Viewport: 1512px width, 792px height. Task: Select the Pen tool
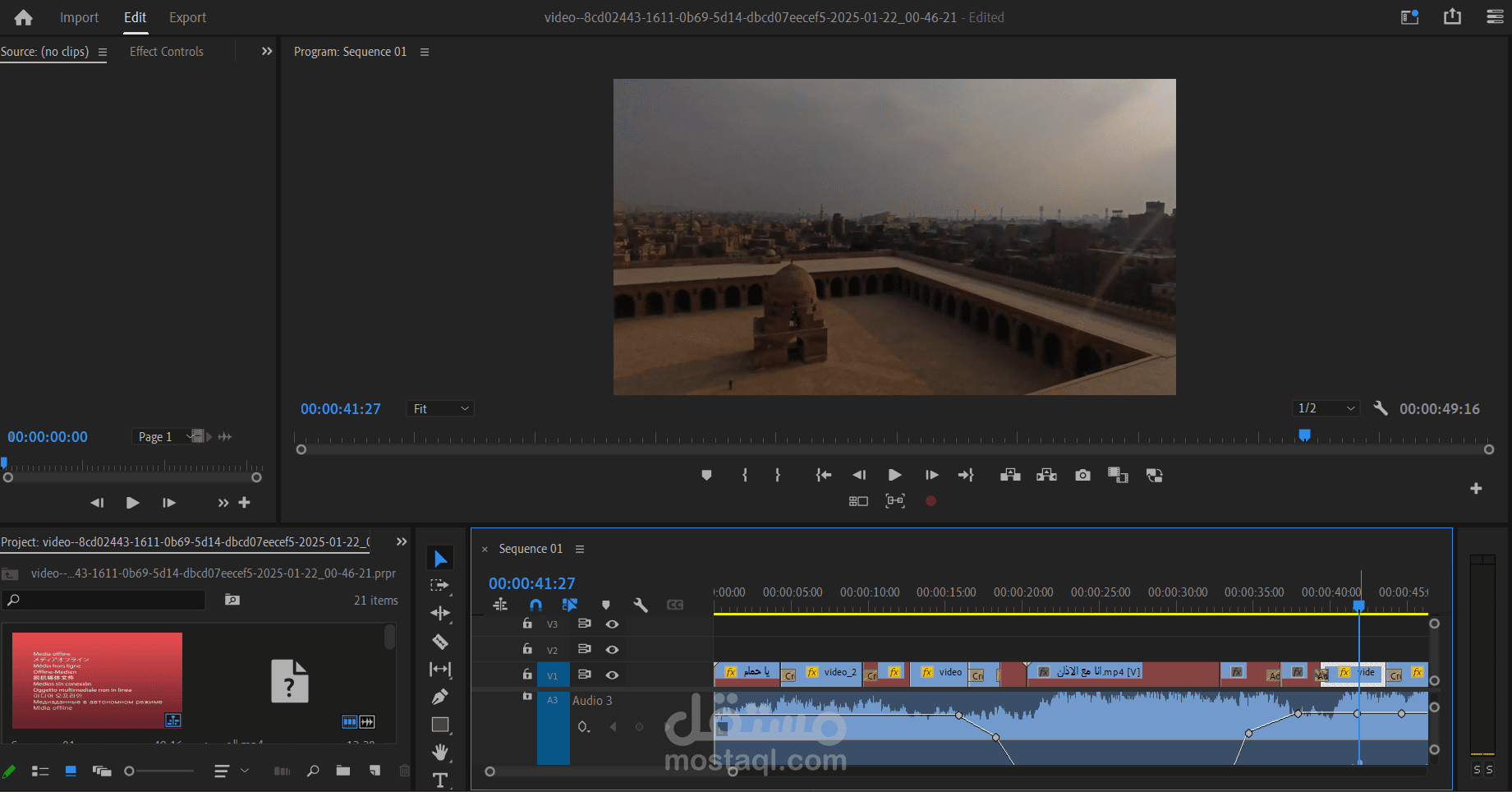(440, 697)
